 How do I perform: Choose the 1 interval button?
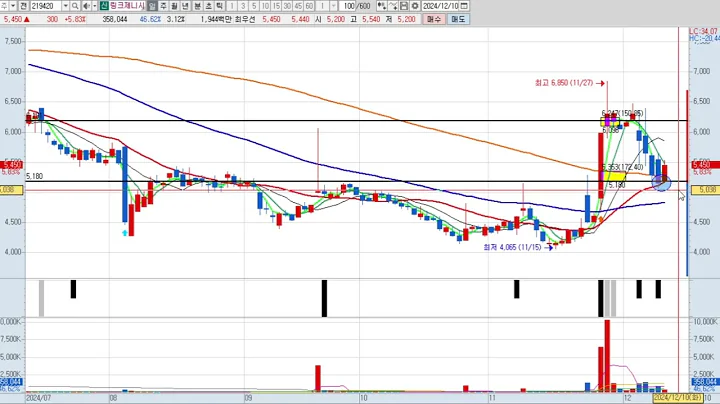tap(232, 6)
